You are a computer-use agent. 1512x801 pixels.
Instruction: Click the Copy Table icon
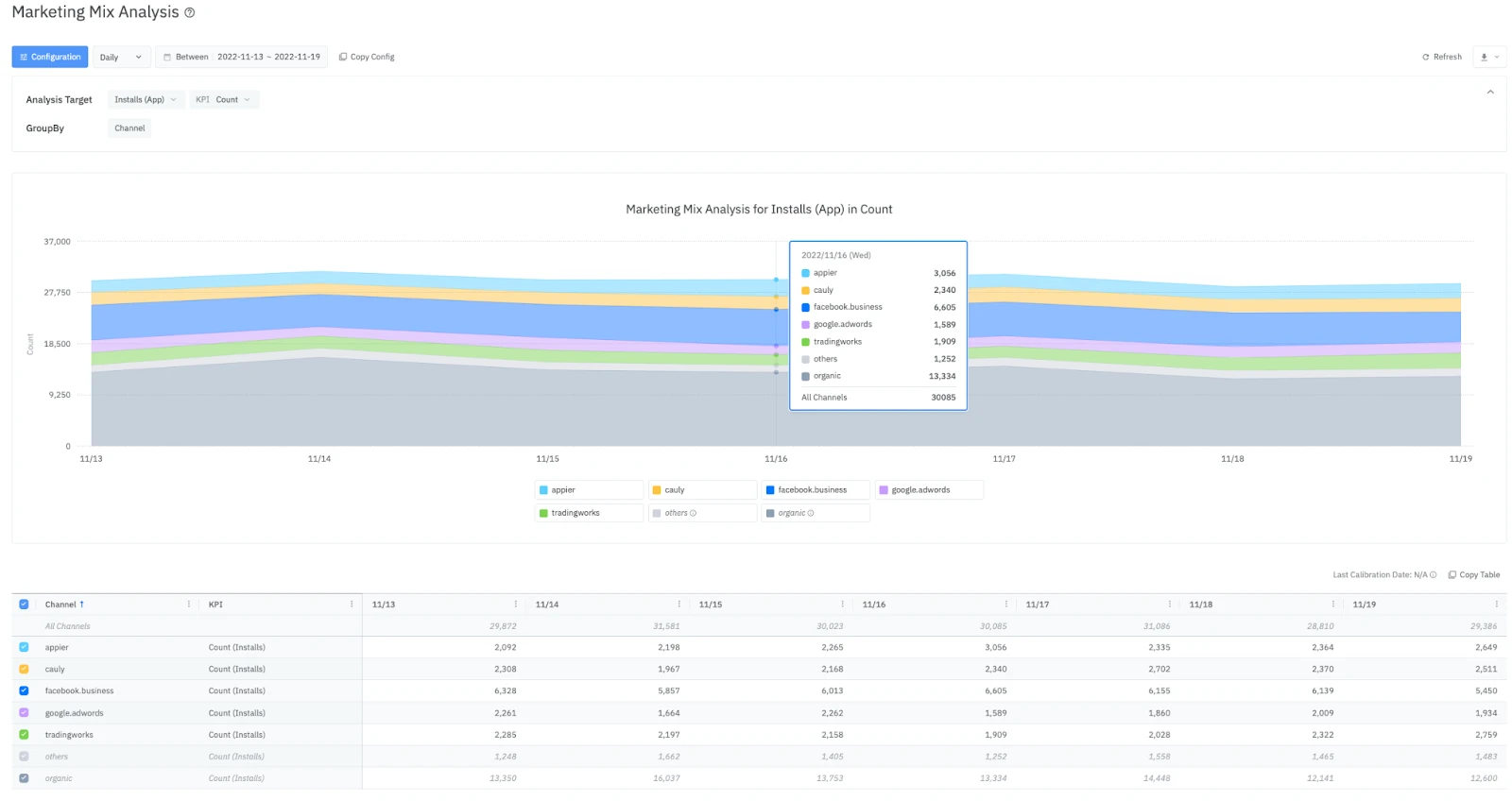tap(1452, 574)
